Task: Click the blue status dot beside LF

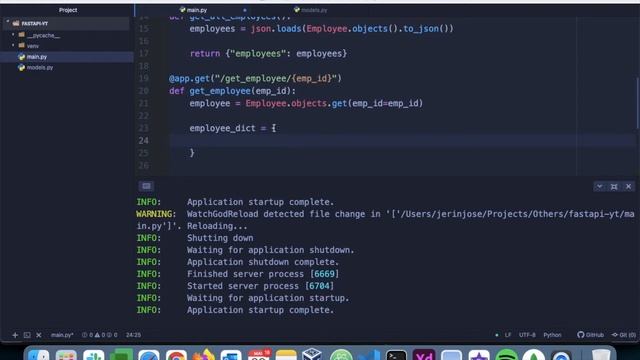Action: pyautogui.click(x=497, y=335)
